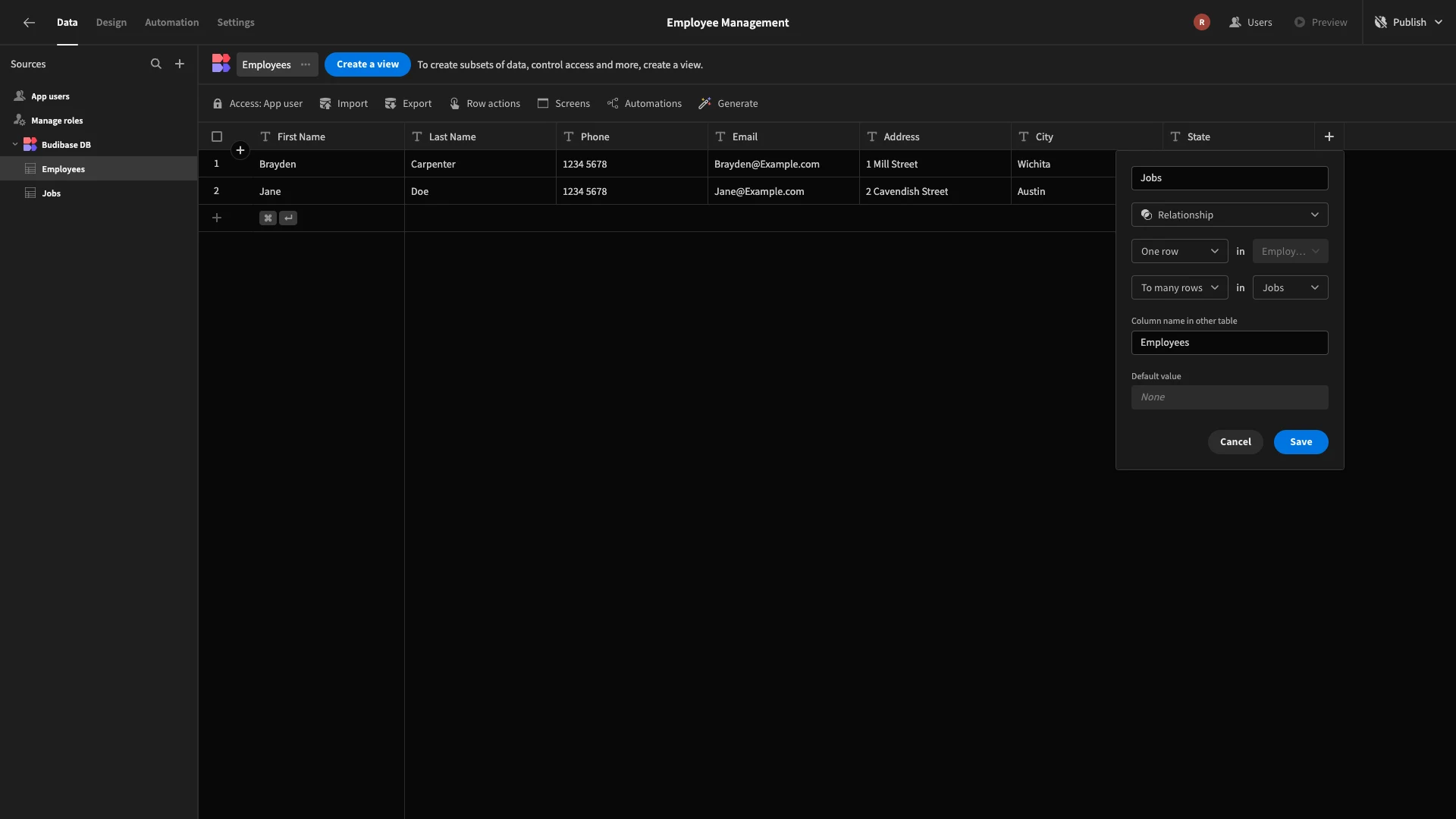Open the Import tool

(344, 104)
